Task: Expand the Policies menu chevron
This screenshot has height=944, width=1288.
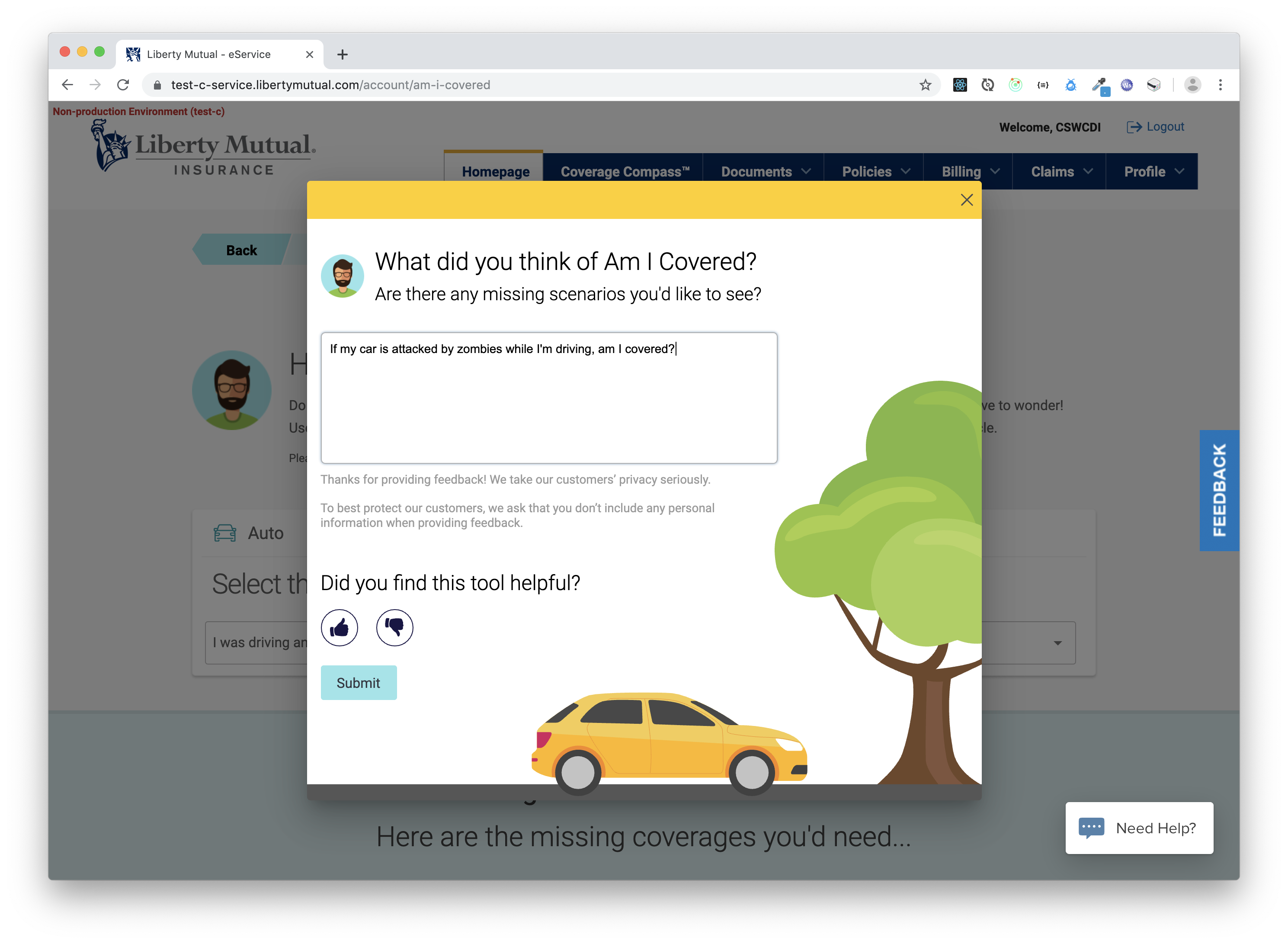Action: pos(906,171)
